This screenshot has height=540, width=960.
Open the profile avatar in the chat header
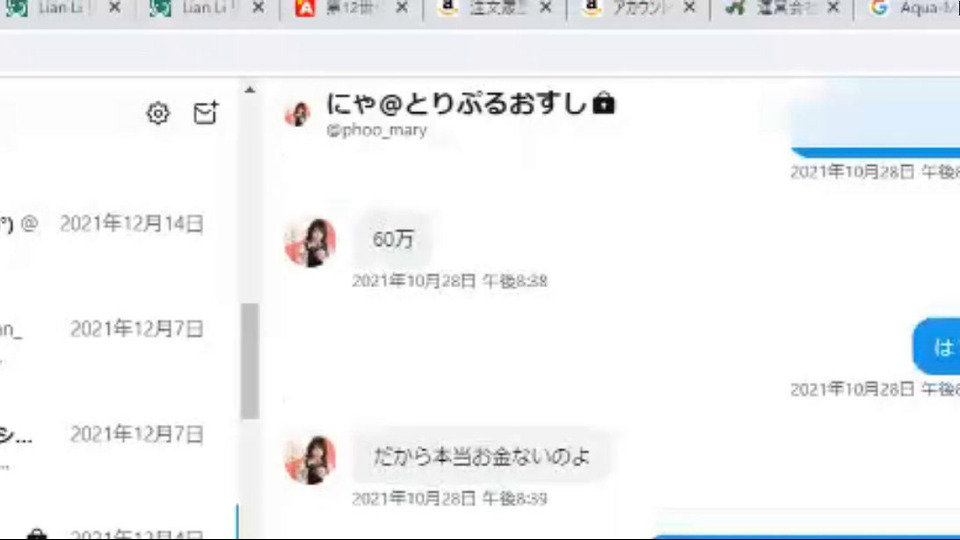point(298,114)
